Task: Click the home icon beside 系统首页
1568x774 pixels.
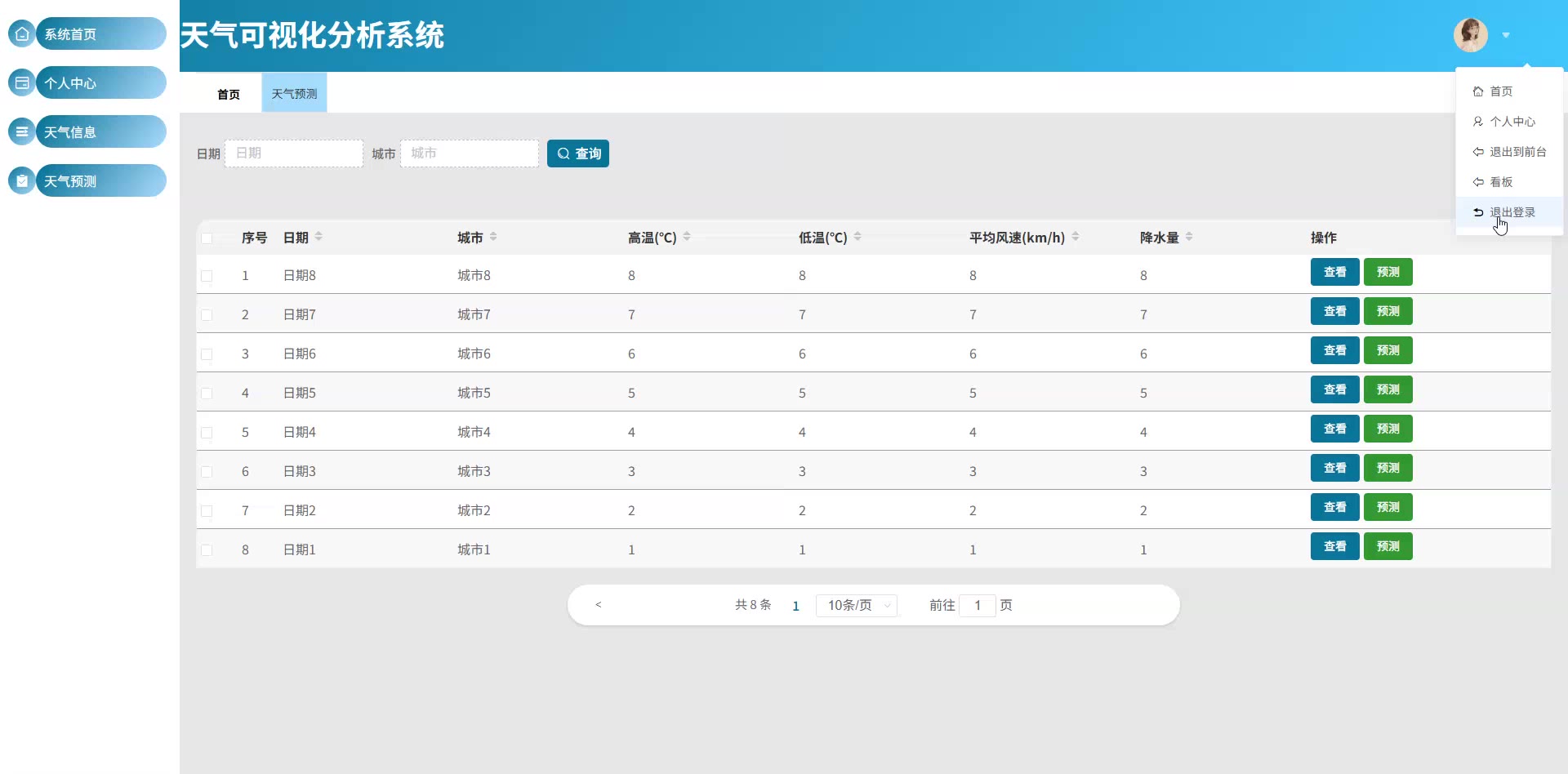Action: (x=22, y=34)
